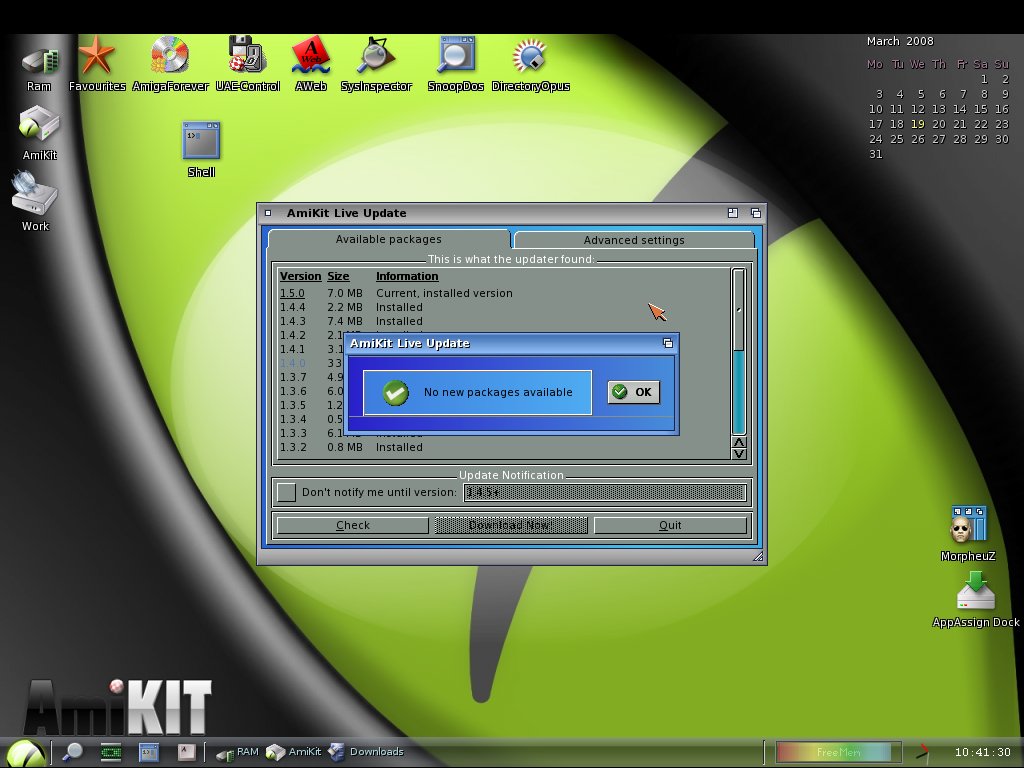The image size is (1024, 768).
Task: Click the Quit button
Action: coord(670,525)
